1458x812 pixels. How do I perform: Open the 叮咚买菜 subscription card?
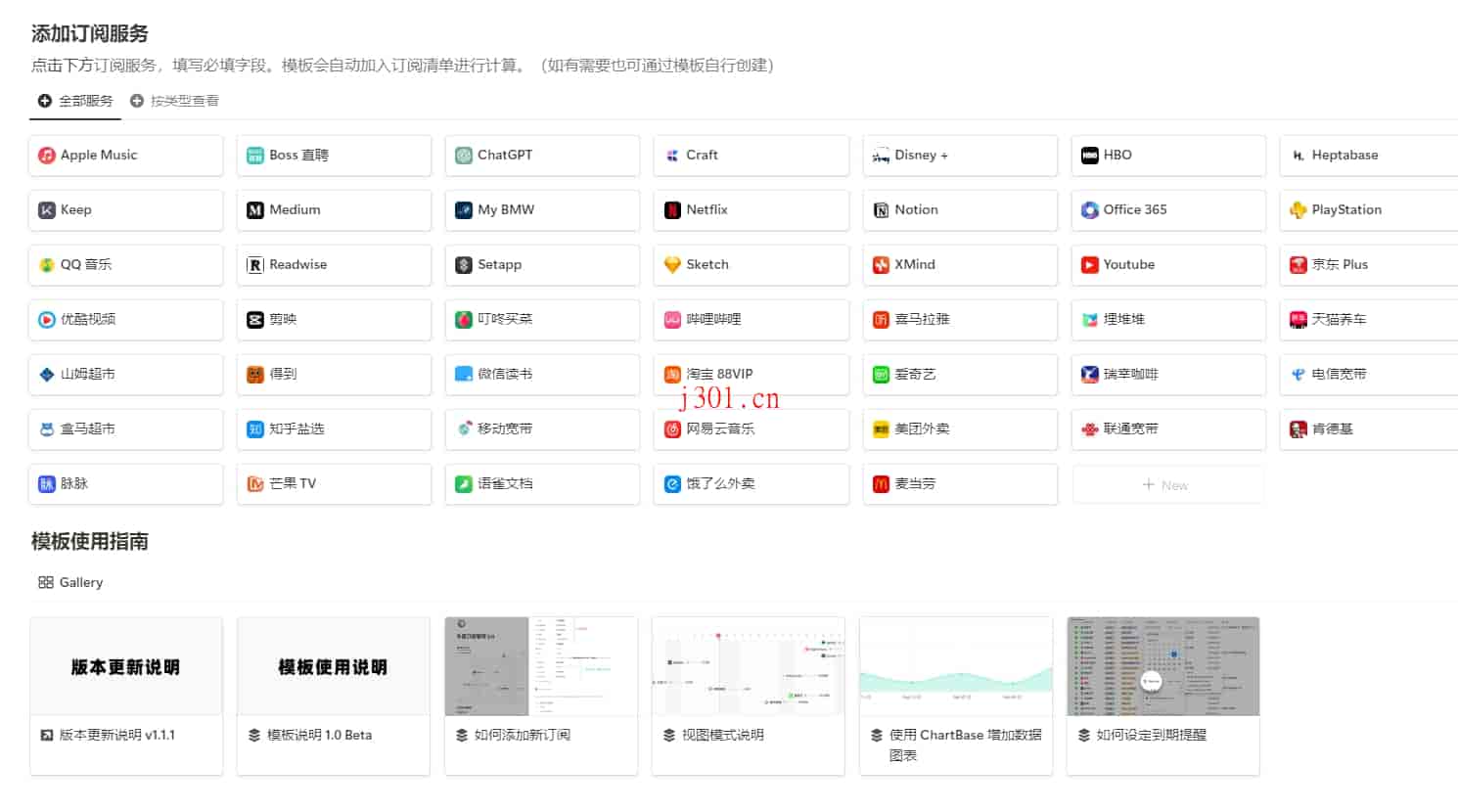(x=542, y=320)
